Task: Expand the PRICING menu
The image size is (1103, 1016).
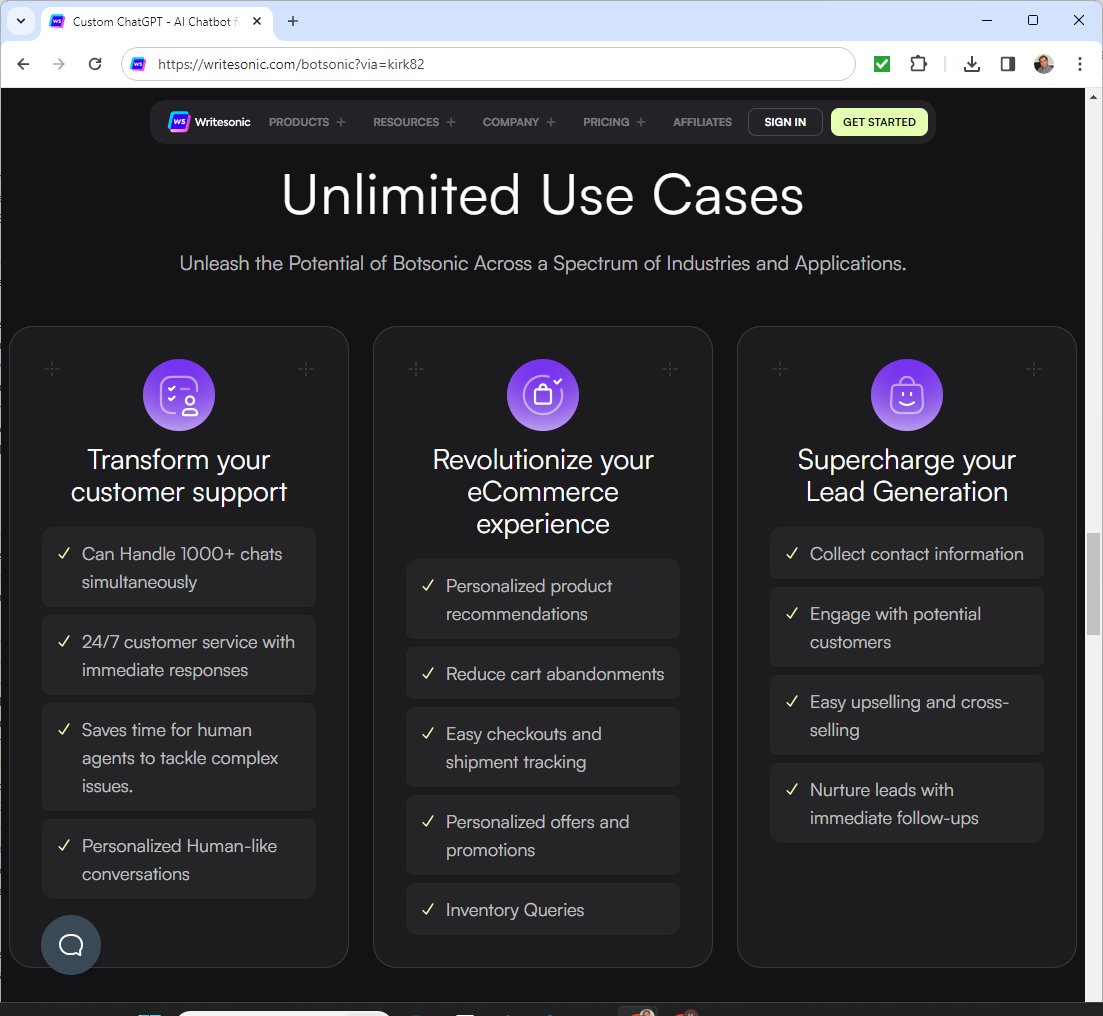Action: (614, 122)
